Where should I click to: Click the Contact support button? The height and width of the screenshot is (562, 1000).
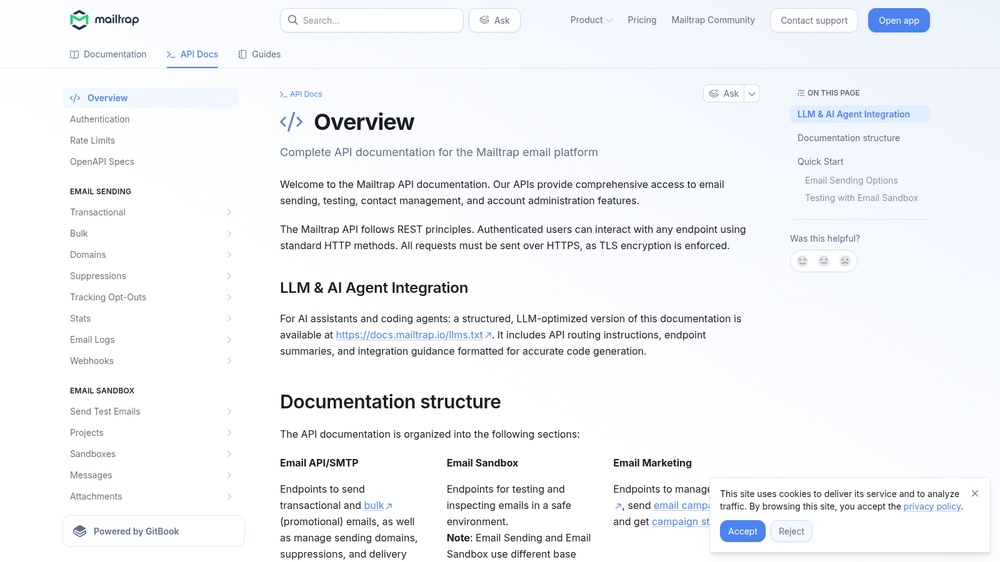pos(814,20)
